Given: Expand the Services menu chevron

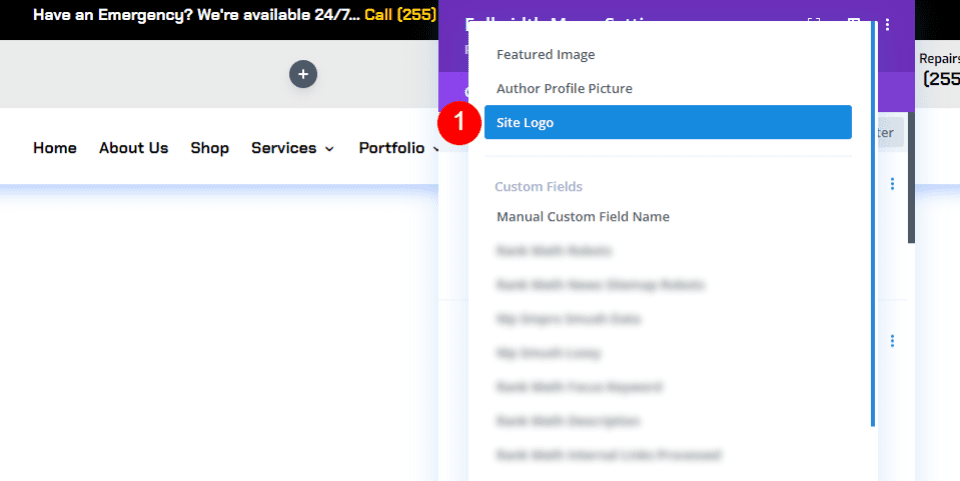Looking at the screenshot, I should [329, 149].
